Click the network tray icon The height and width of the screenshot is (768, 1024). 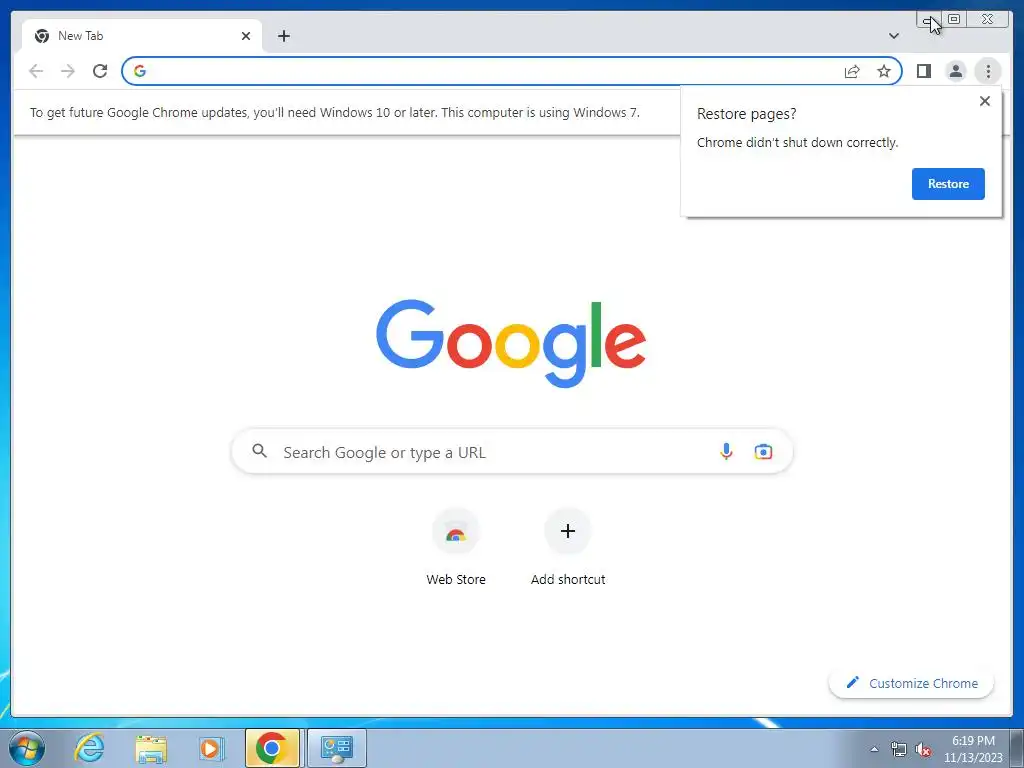[899, 749]
